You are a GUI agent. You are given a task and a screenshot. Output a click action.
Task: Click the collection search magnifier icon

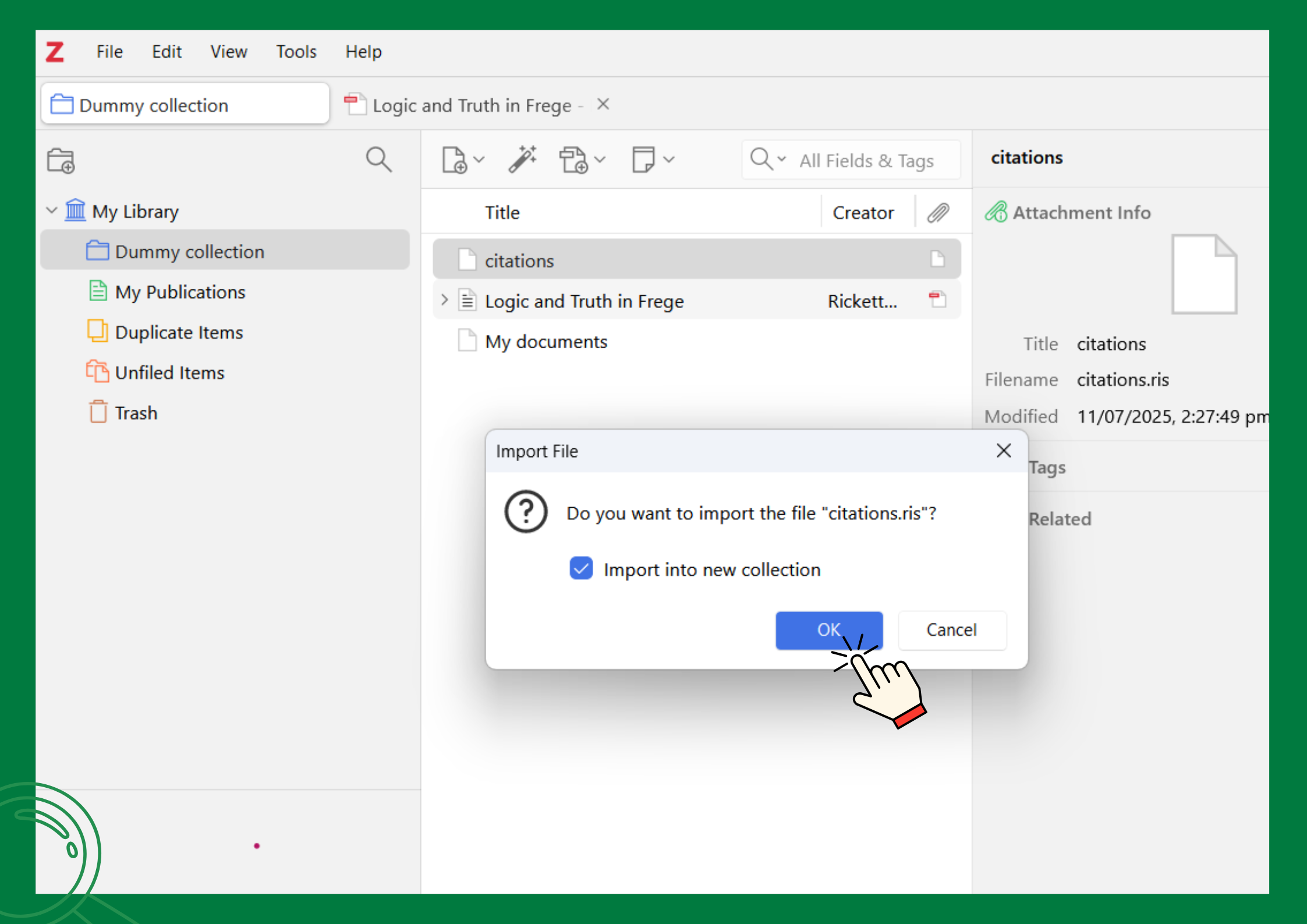coord(378,159)
